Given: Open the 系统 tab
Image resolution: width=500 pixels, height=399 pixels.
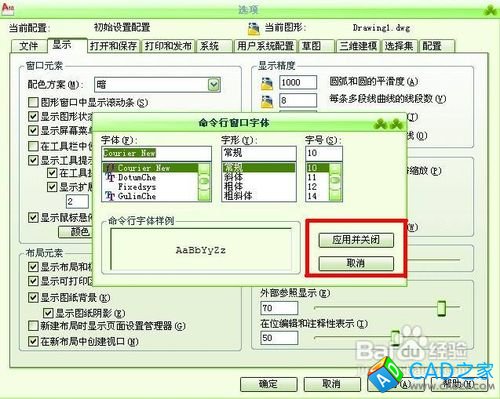Looking at the screenshot, I should tap(214, 46).
